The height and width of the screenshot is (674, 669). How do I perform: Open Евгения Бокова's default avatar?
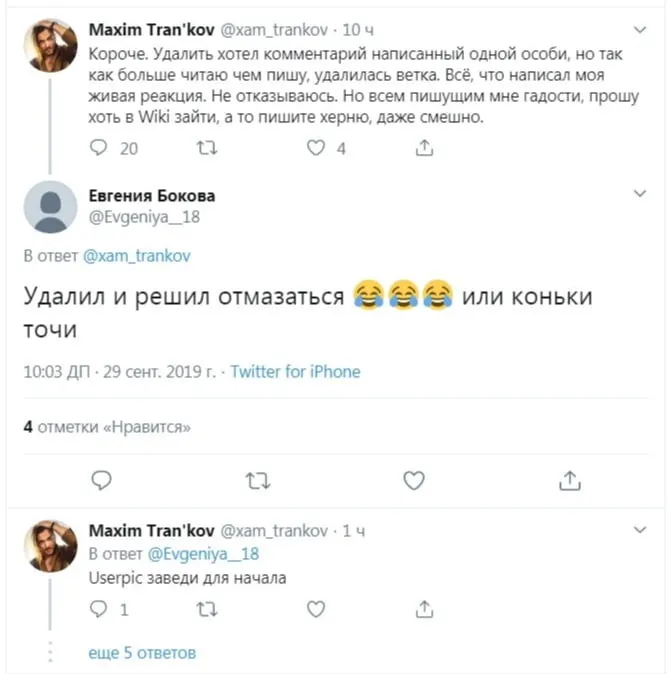pyautogui.click(x=50, y=206)
